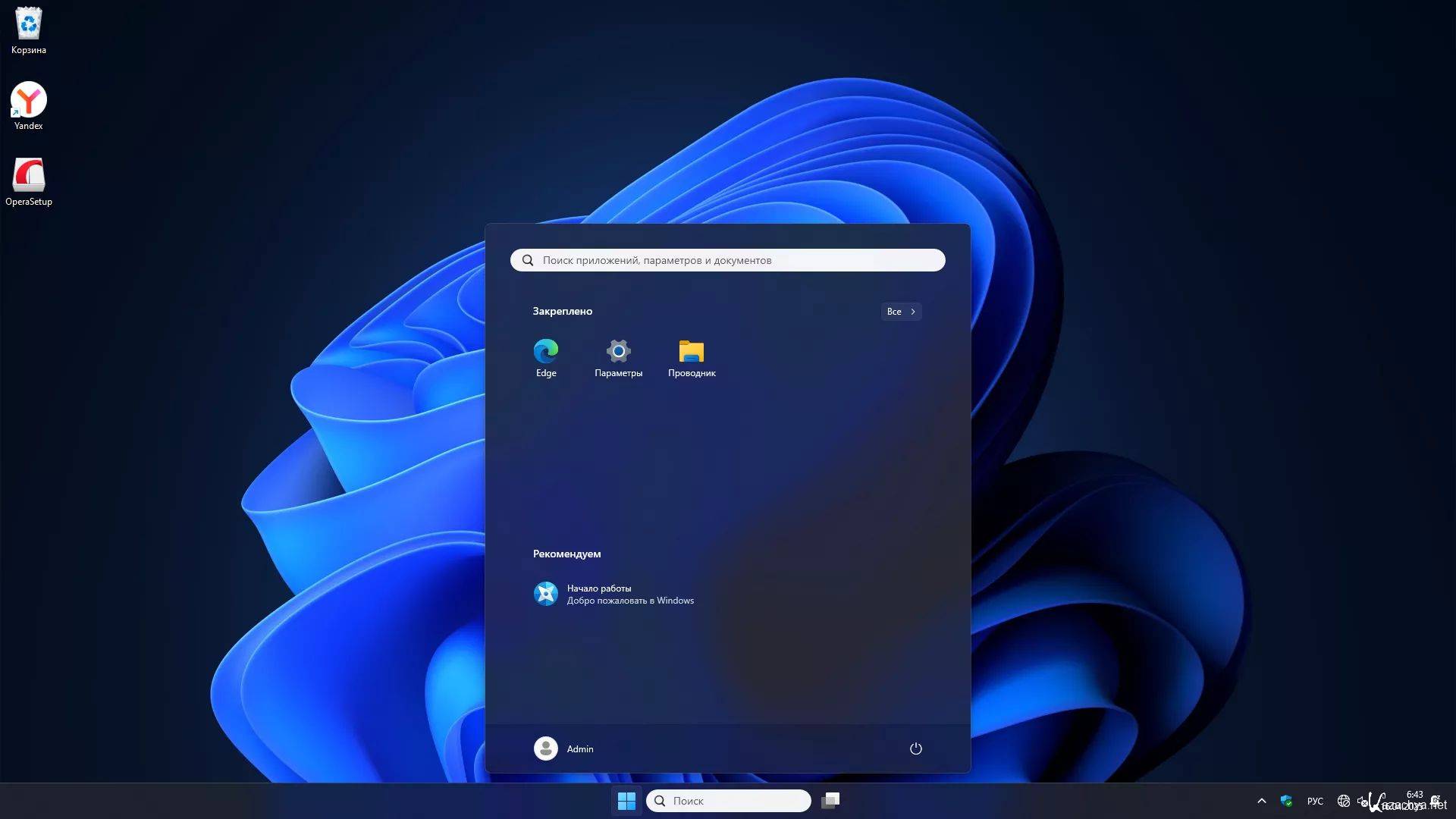Expand all apps with Все button
This screenshot has height=819, width=1456.
coord(901,312)
